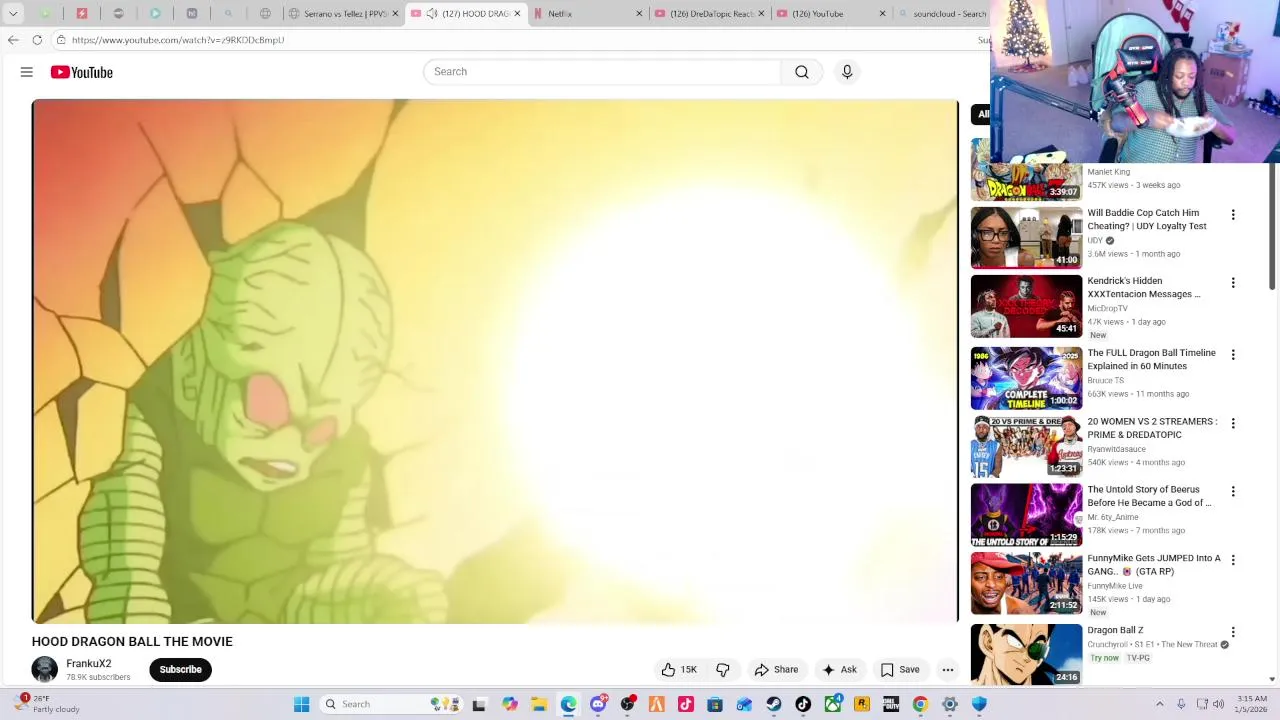This screenshot has height=720, width=1280.
Task: Open options for Untold Story of Beerus
Action: tap(1233, 491)
